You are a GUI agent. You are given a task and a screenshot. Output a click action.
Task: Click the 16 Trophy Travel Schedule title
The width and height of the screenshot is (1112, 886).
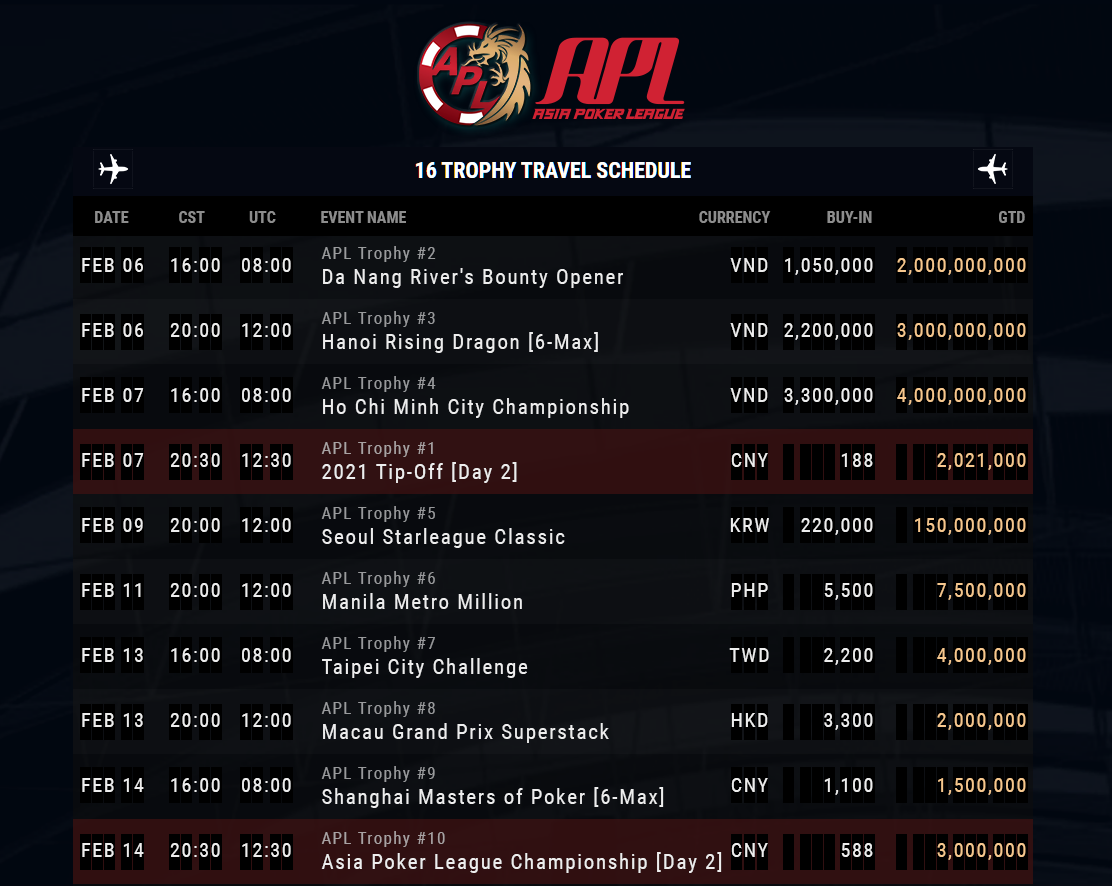coord(553,170)
